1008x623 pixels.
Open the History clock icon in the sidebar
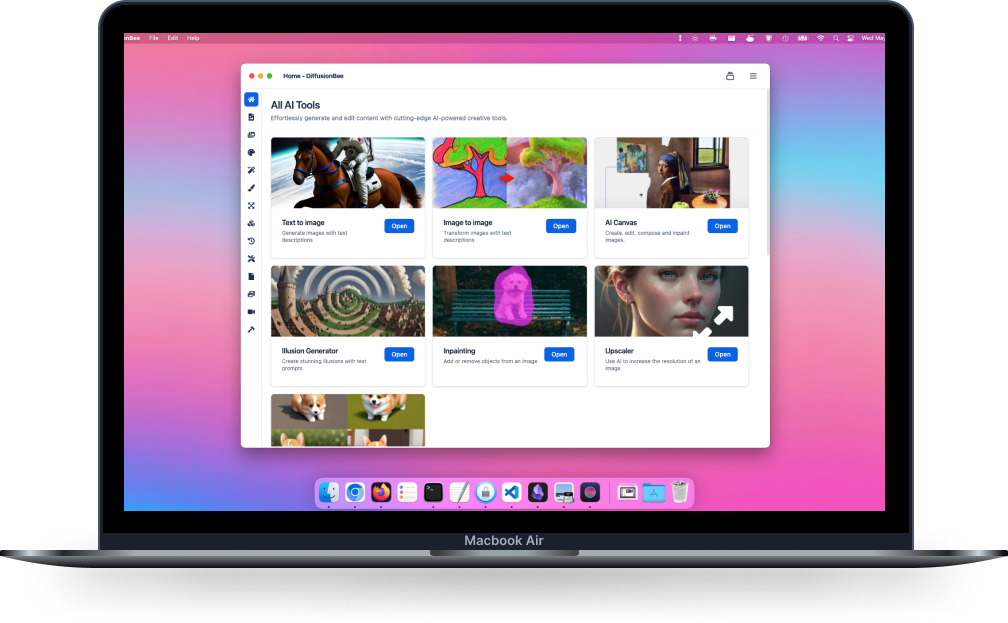point(251,241)
